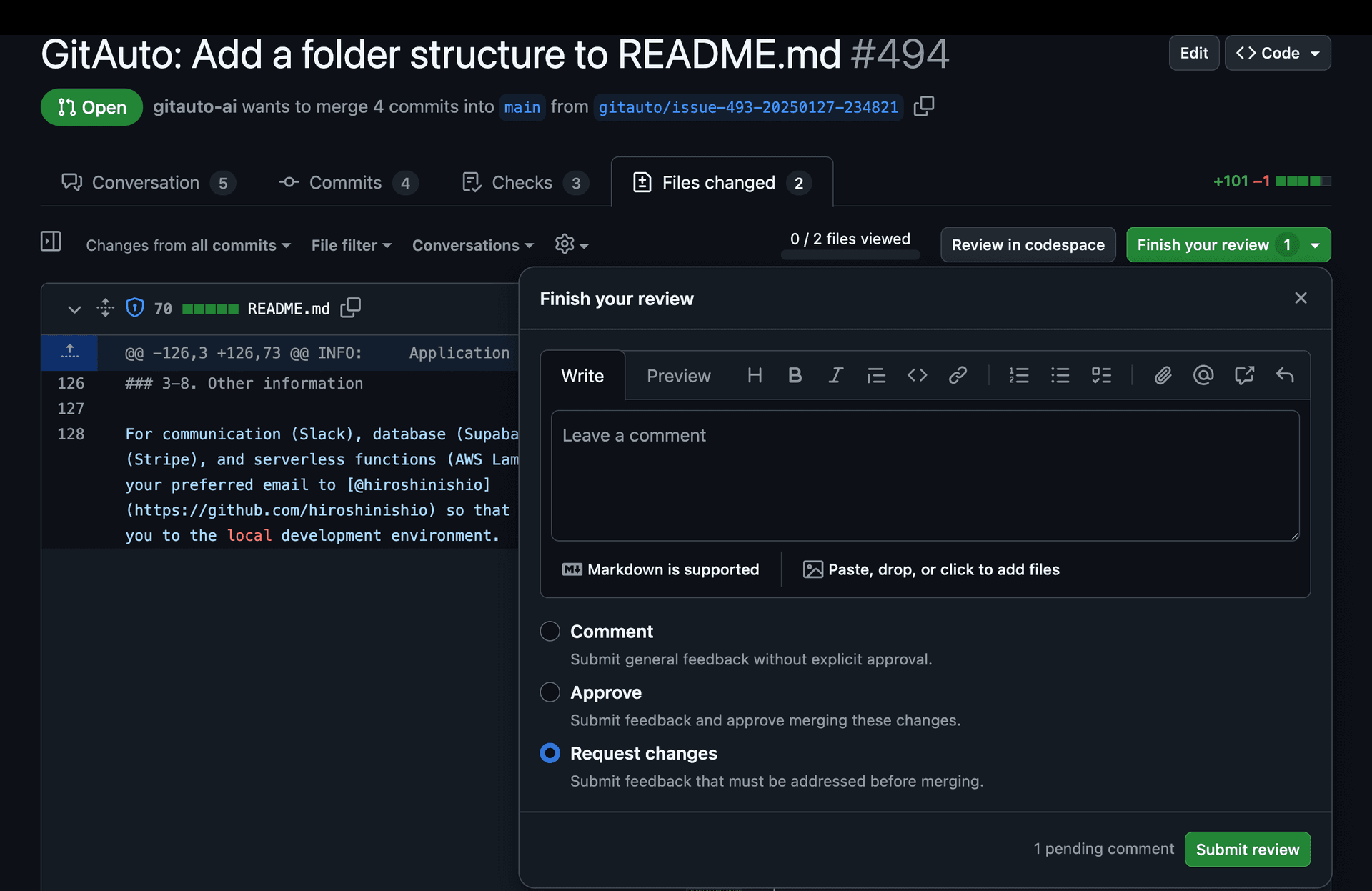Image resolution: width=1372 pixels, height=891 pixels.
Task: Copy the branch name gitauto/issue-493-20250127-234821
Action: [923, 106]
